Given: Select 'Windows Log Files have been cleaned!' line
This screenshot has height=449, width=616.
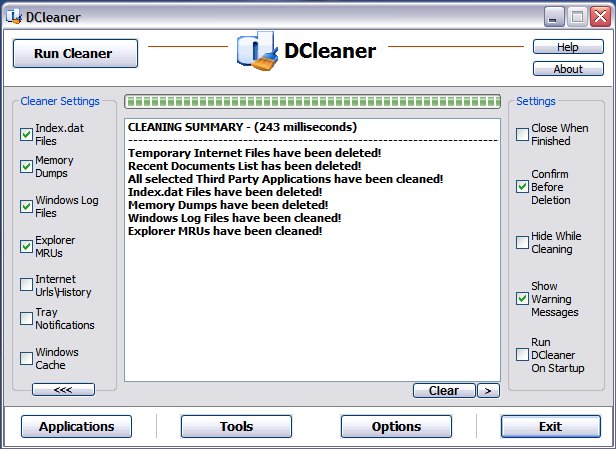Looking at the screenshot, I should tap(235, 218).
